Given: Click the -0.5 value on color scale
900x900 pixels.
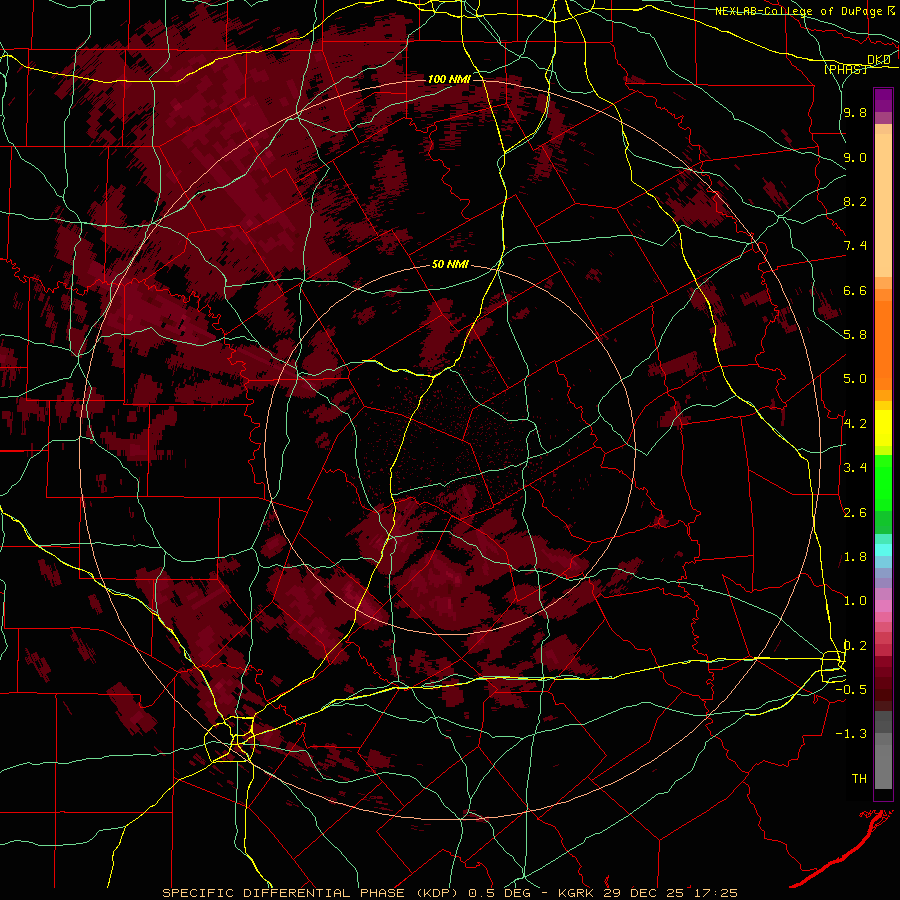Looking at the screenshot, I should pyautogui.click(x=851, y=689).
